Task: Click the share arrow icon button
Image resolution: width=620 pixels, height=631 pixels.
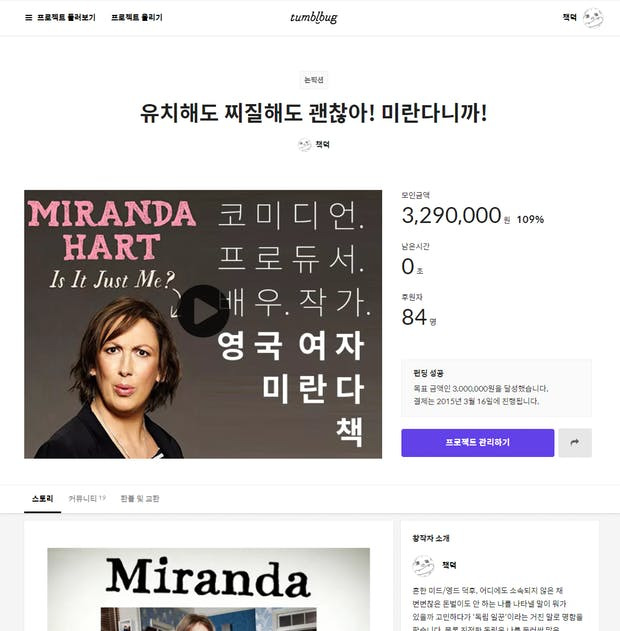Action: [575, 443]
